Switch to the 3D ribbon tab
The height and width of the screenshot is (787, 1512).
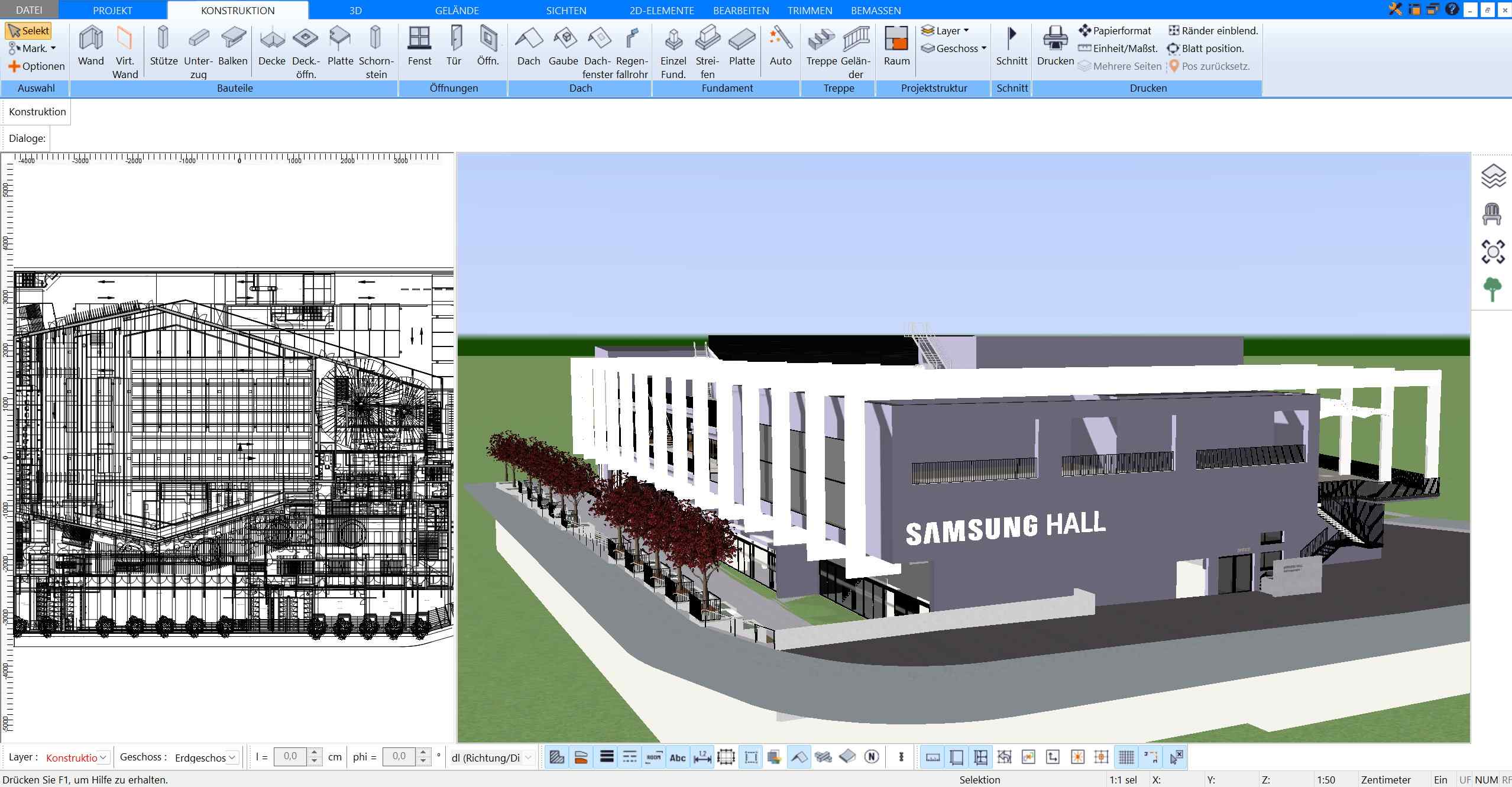355,10
